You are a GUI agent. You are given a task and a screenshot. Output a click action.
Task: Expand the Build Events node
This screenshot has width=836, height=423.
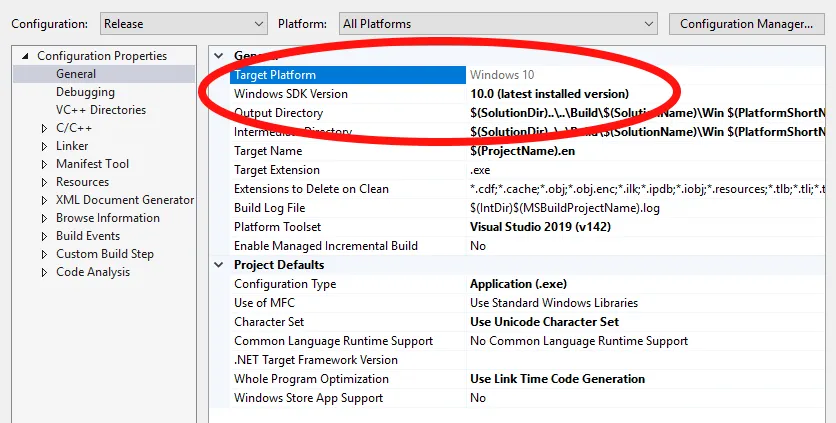(44, 236)
